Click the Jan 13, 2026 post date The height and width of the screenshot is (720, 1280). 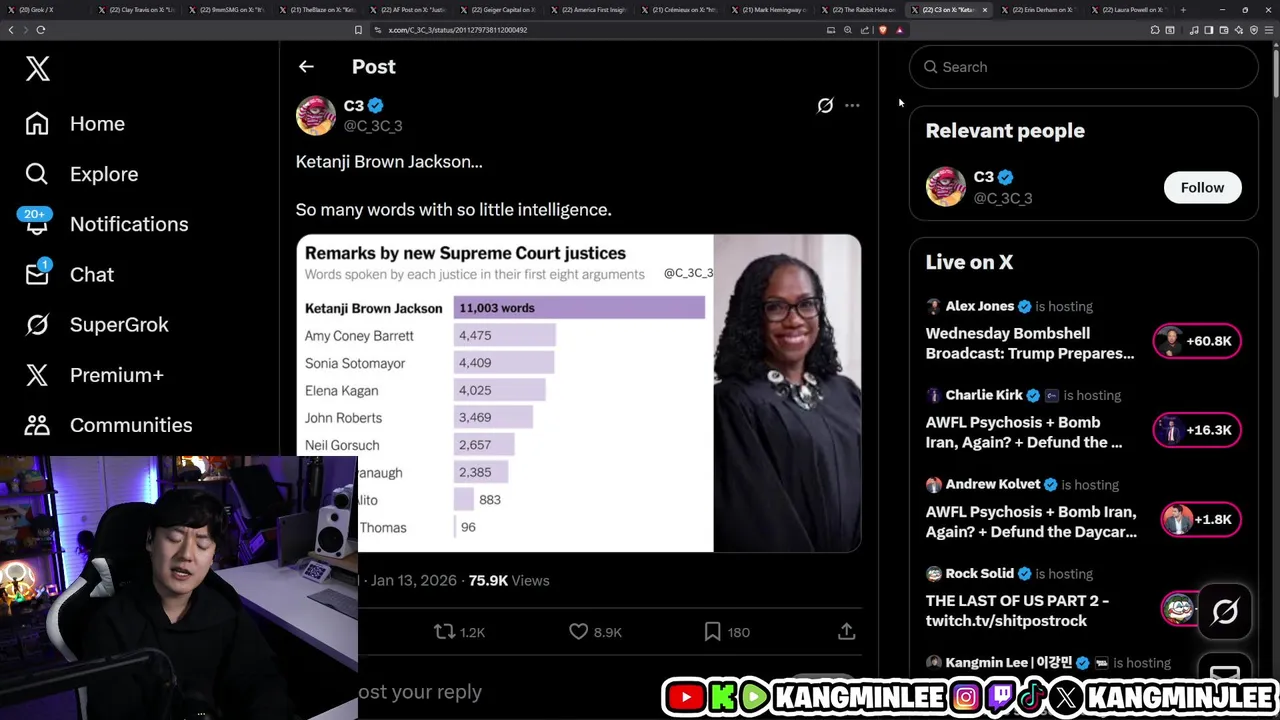click(x=414, y=580)
